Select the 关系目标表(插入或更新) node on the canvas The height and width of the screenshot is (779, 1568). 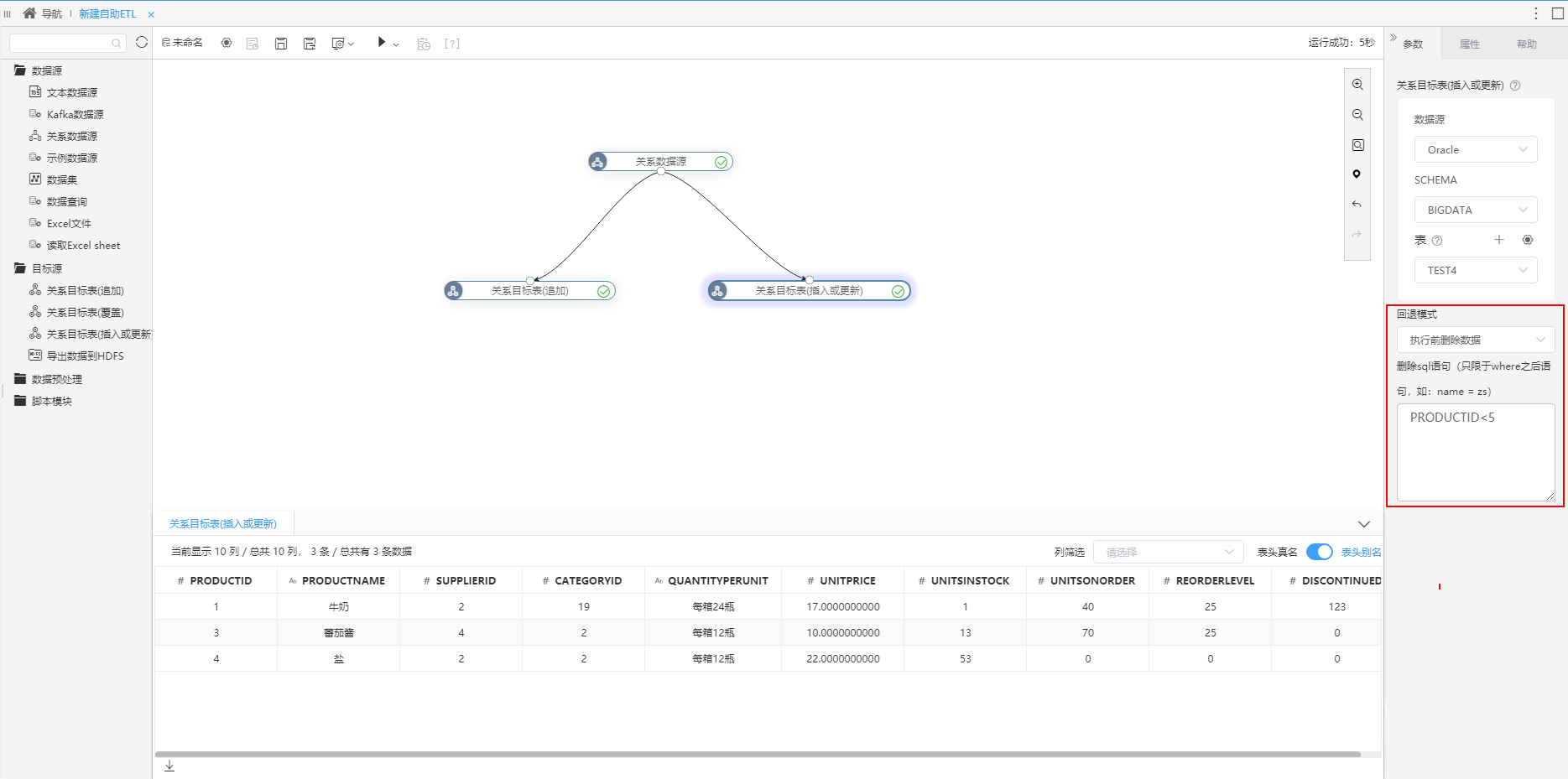[x=810, y=291]
